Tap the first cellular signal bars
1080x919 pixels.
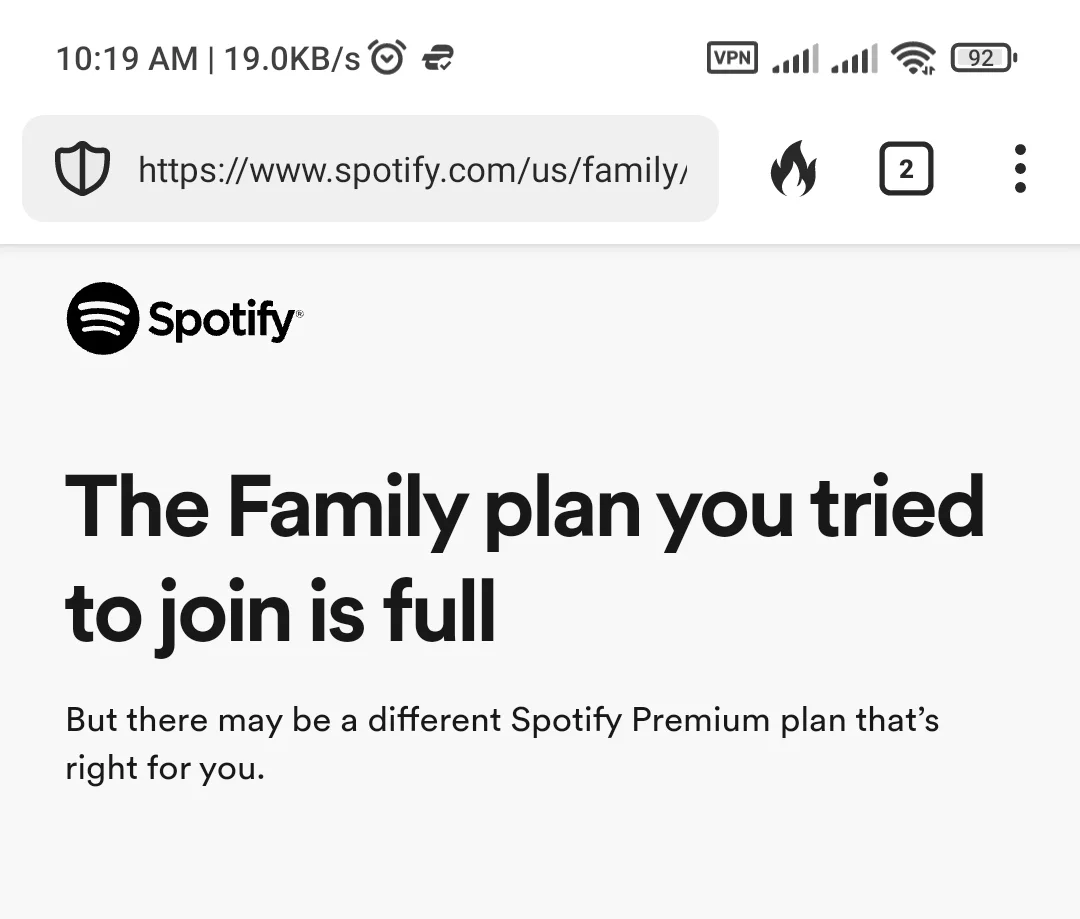point(796,58)
